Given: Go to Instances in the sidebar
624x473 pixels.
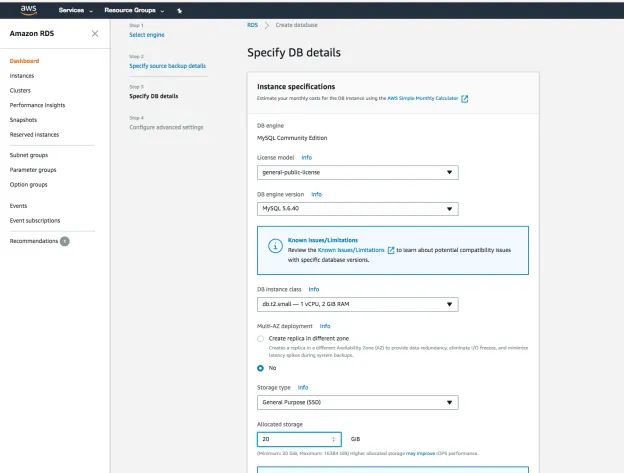Looking at the screenshot, I should point(22,76).
